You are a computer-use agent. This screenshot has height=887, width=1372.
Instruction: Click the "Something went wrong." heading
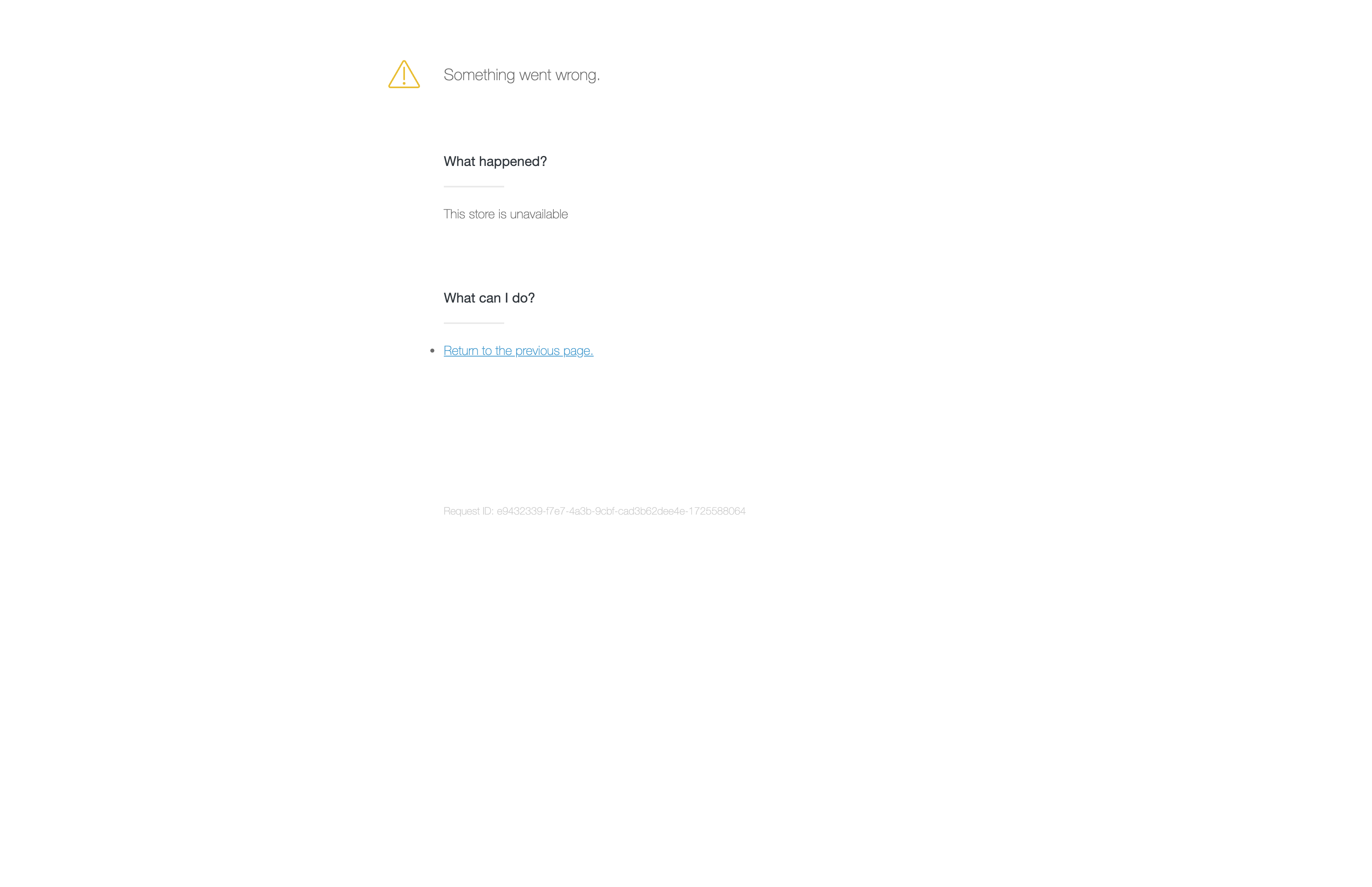click(x=522, y=75)
